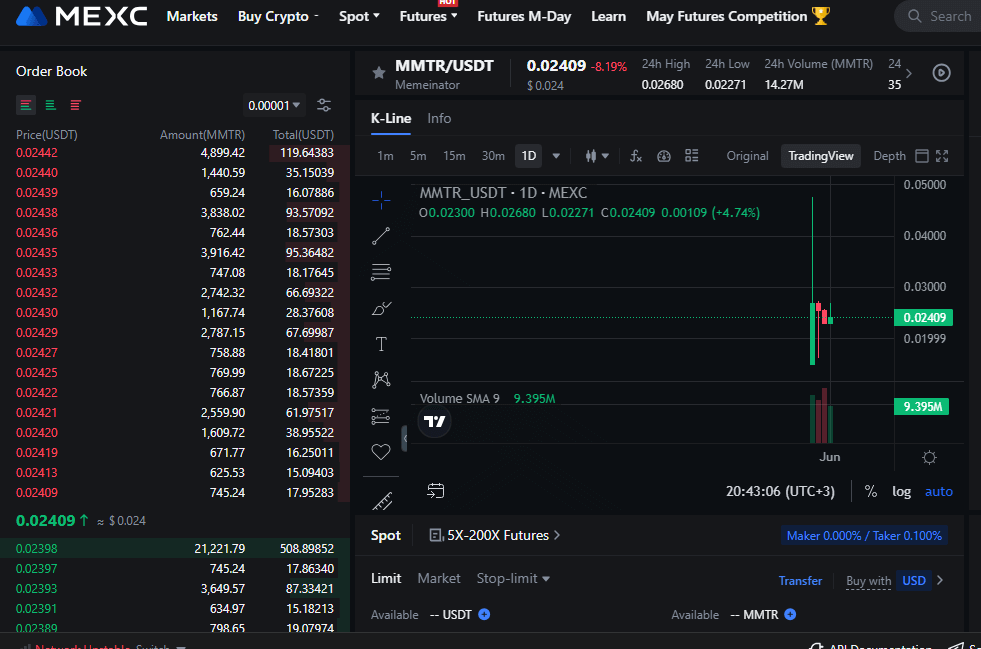
Task: Toggle percent scale on price axis
Action: pyautogui.click(x=871, y=491)
